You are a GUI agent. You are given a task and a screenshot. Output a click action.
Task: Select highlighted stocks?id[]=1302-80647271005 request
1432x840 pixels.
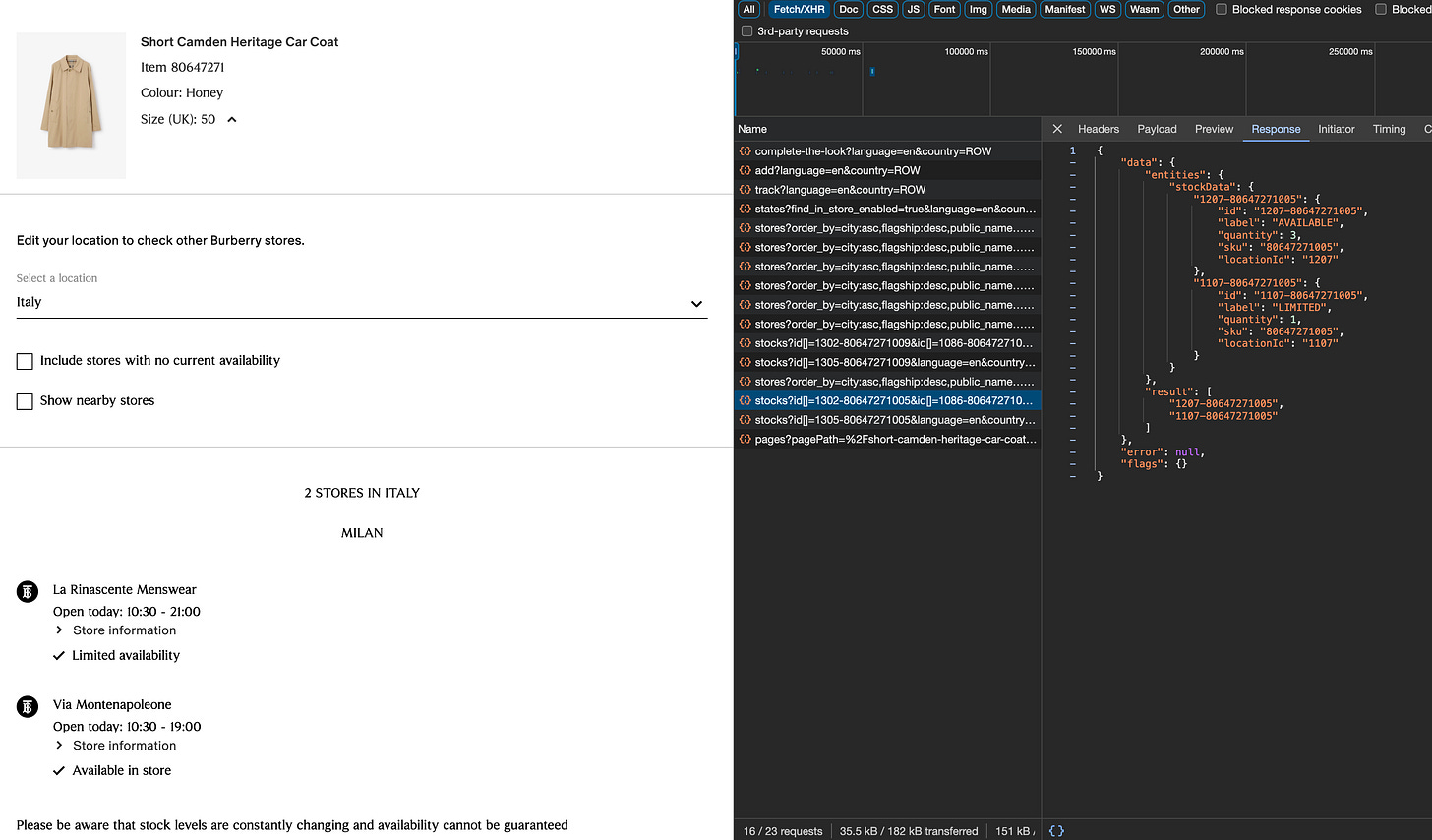887,400
